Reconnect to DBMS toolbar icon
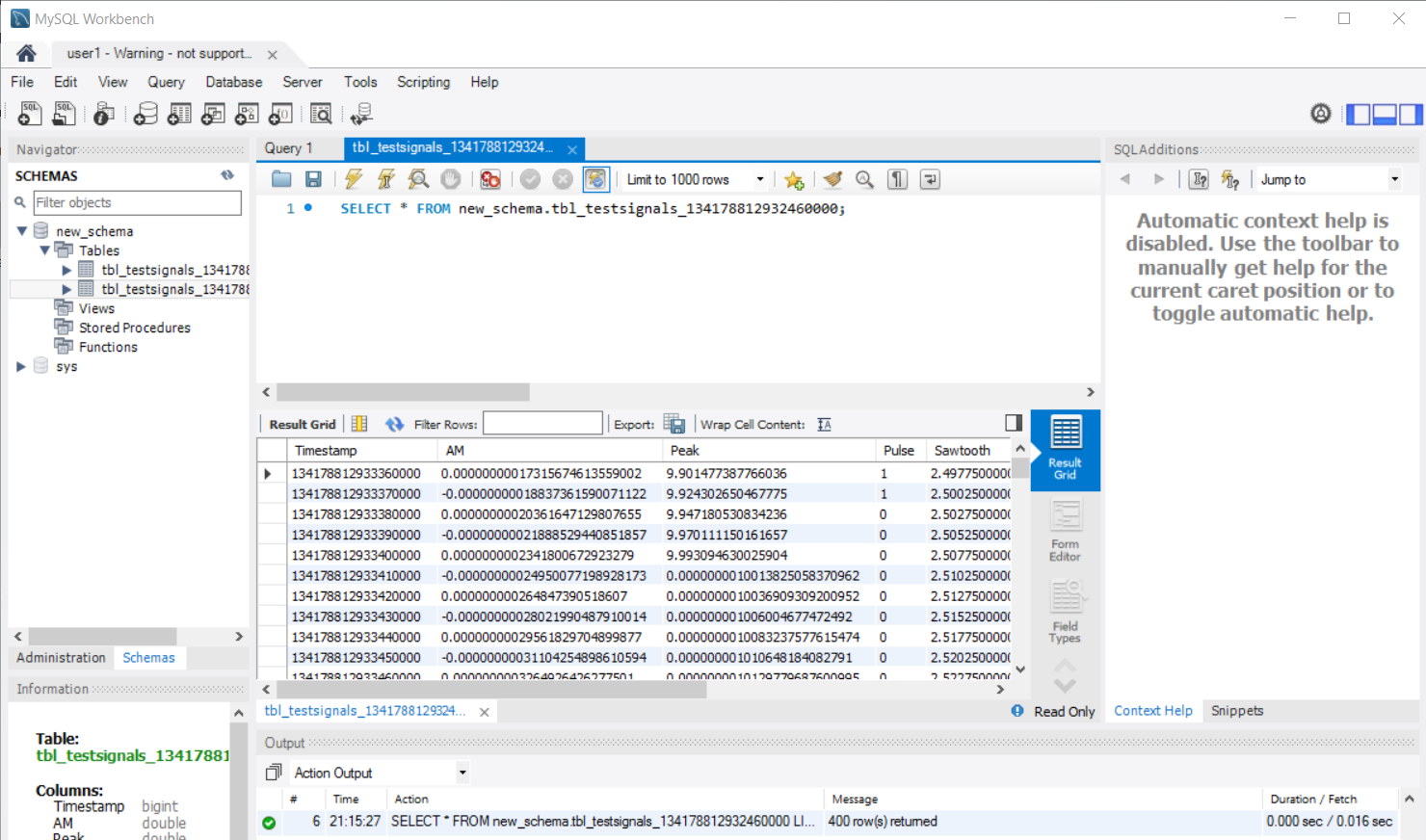1426x840 pixels. 361,114
